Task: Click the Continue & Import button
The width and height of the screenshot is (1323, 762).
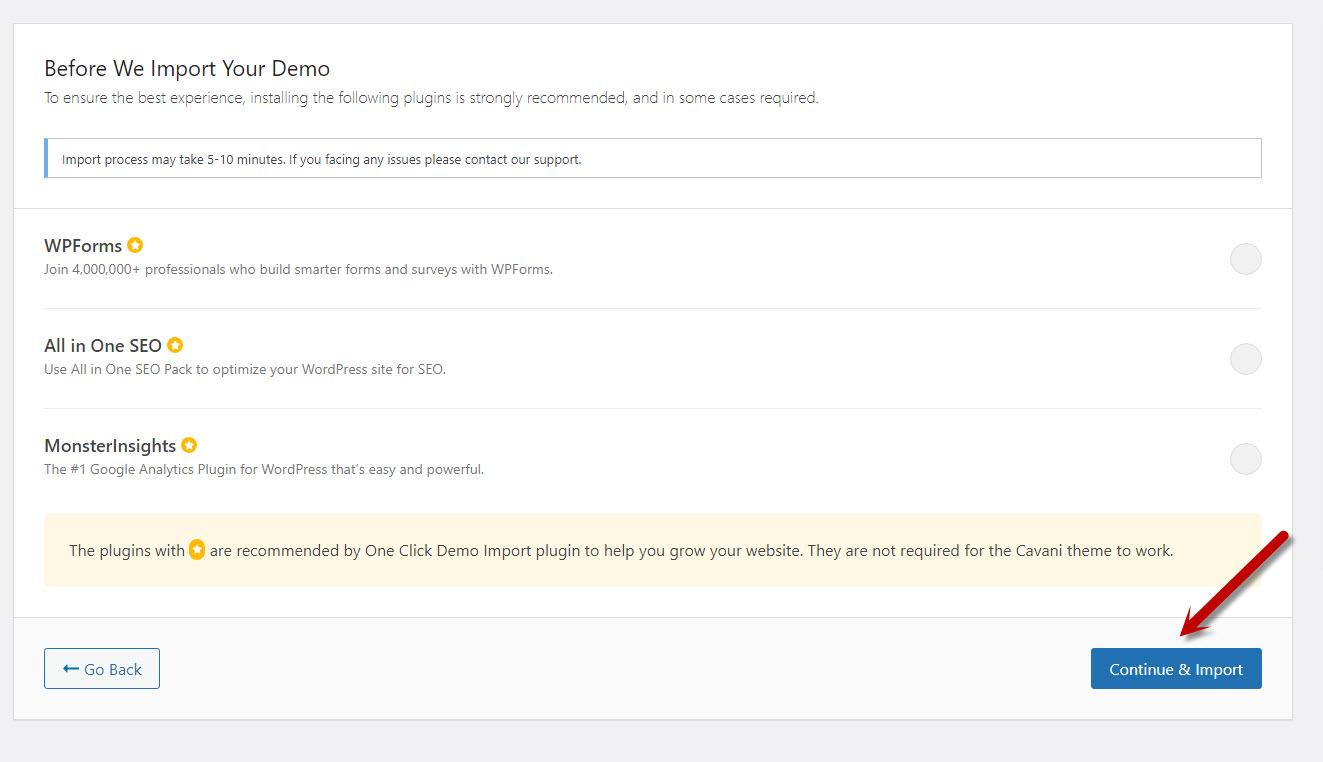Action: point(1176,669)
